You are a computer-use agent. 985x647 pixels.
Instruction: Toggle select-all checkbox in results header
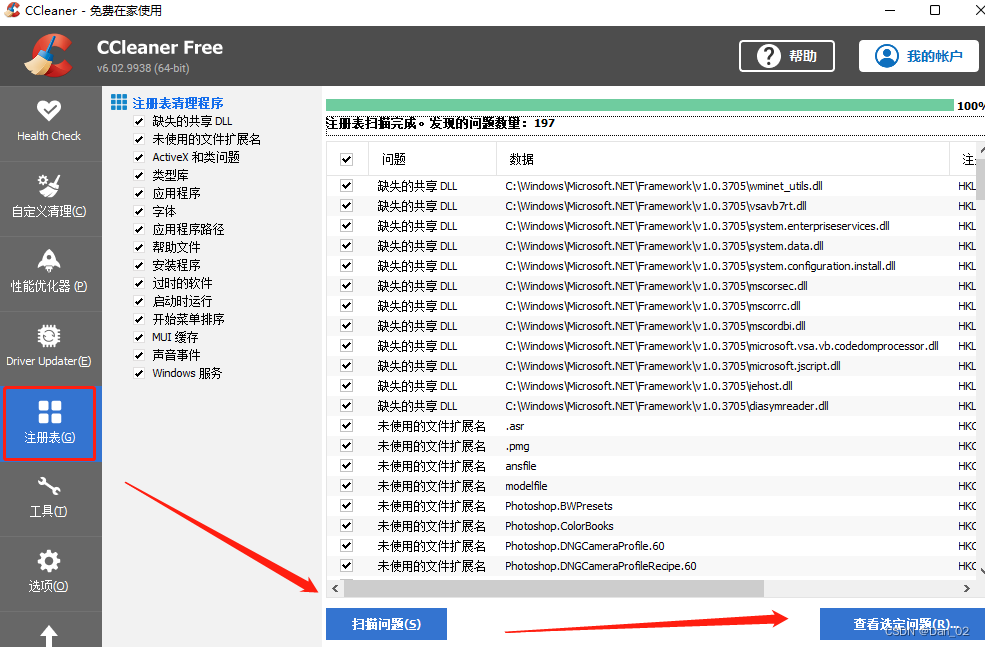tap(346, 160)
